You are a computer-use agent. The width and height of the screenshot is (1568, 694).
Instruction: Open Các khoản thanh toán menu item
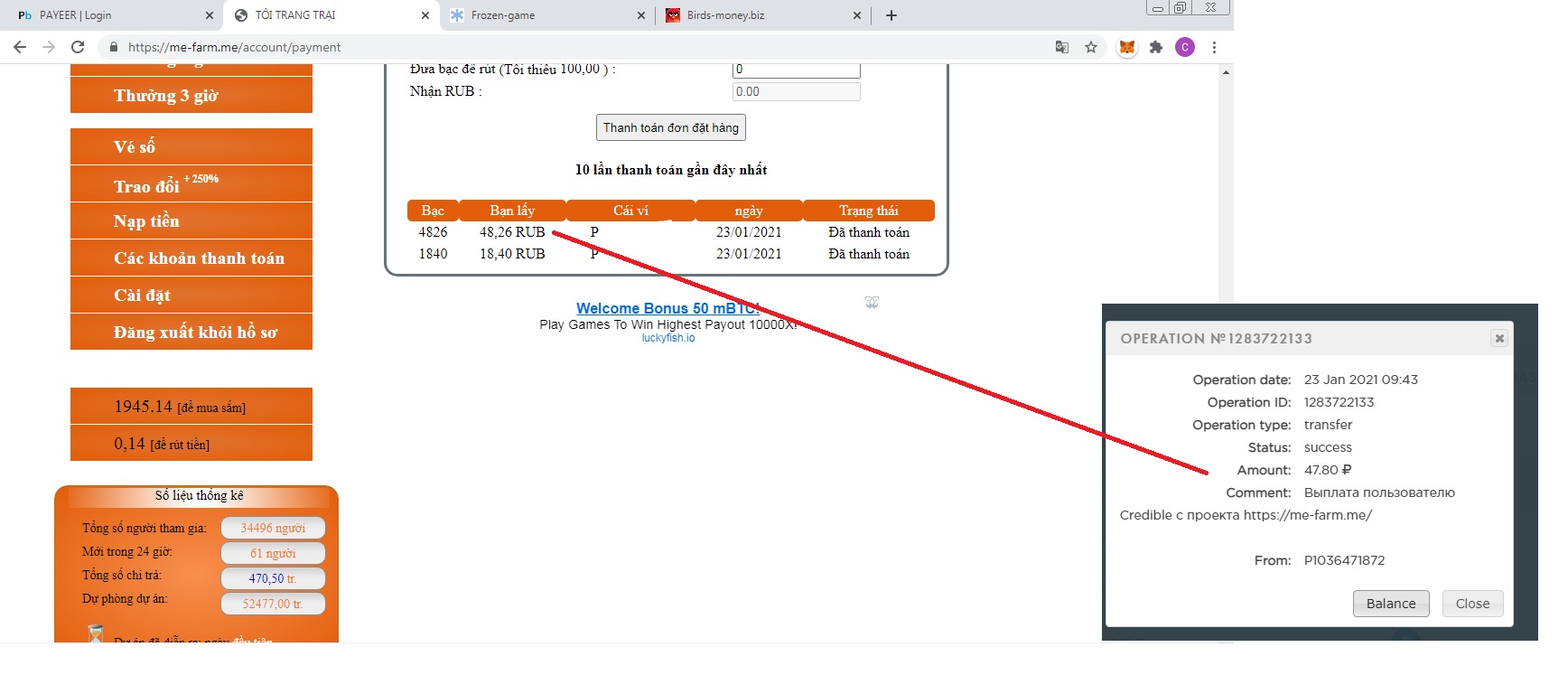(x=191, y=258)
